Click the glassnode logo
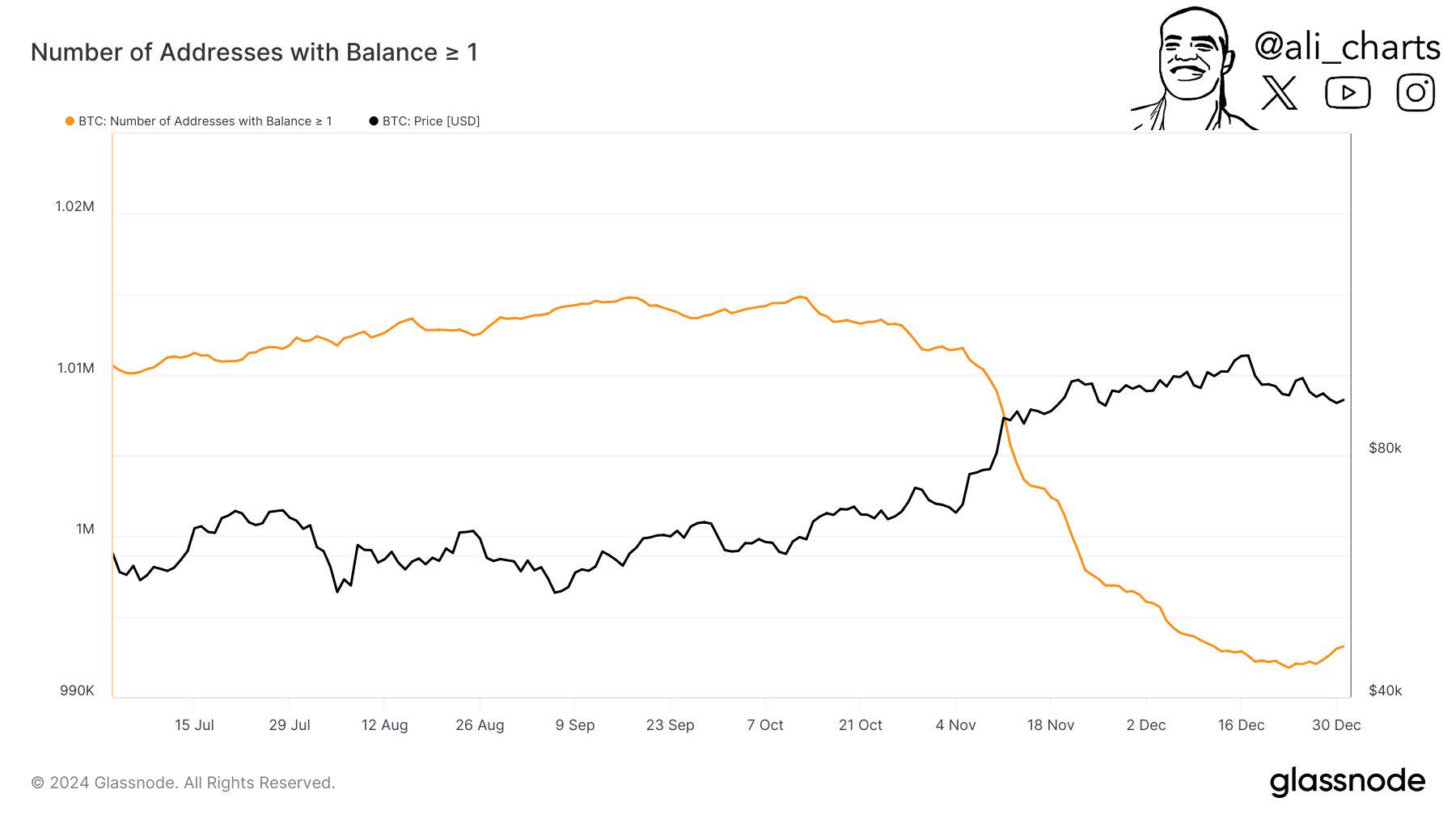This screenshot has height=819, width=1456. 1347,782
